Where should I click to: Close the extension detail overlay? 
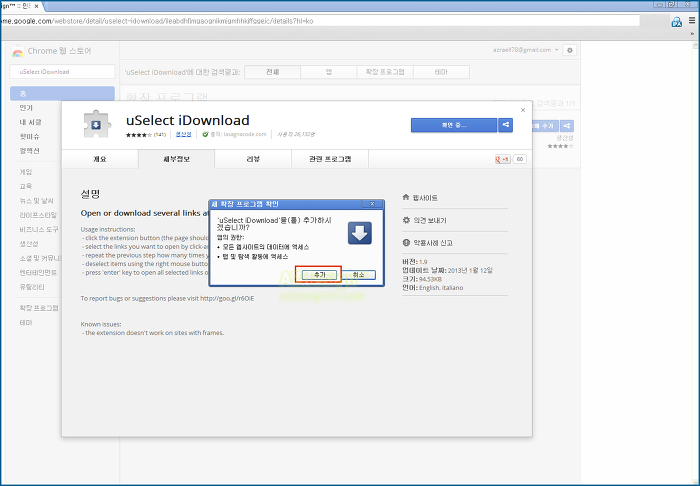tap(523, 110)
